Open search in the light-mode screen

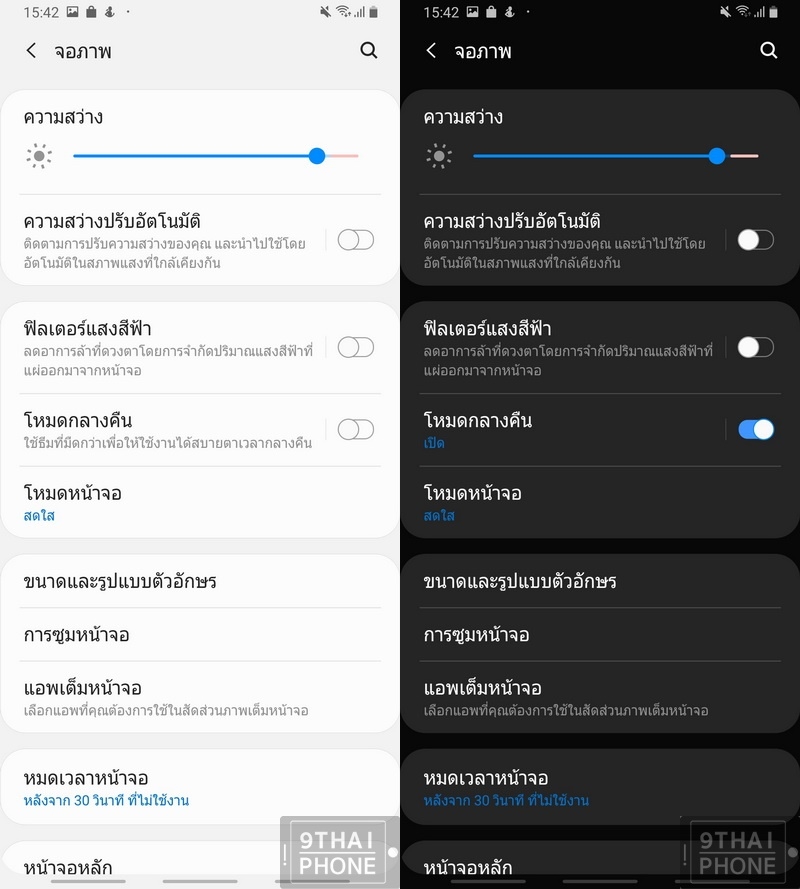(x=369, y=50)
